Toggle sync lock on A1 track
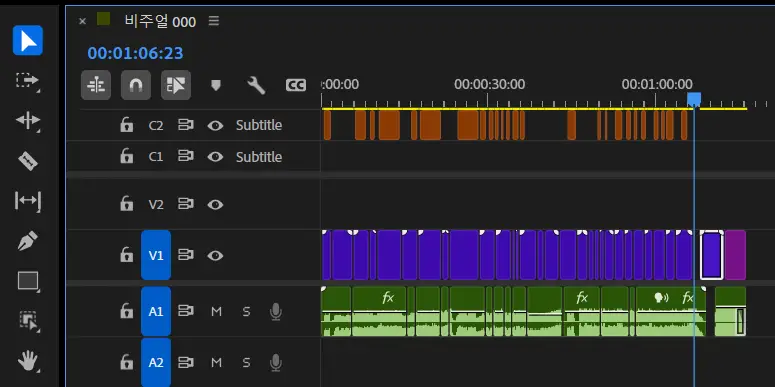775x387 pixels. (185, 311)
